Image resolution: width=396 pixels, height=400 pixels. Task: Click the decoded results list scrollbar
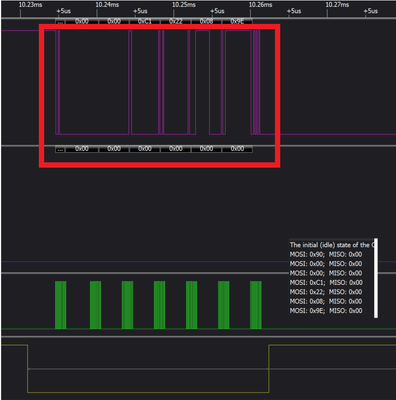pos(376,278)
